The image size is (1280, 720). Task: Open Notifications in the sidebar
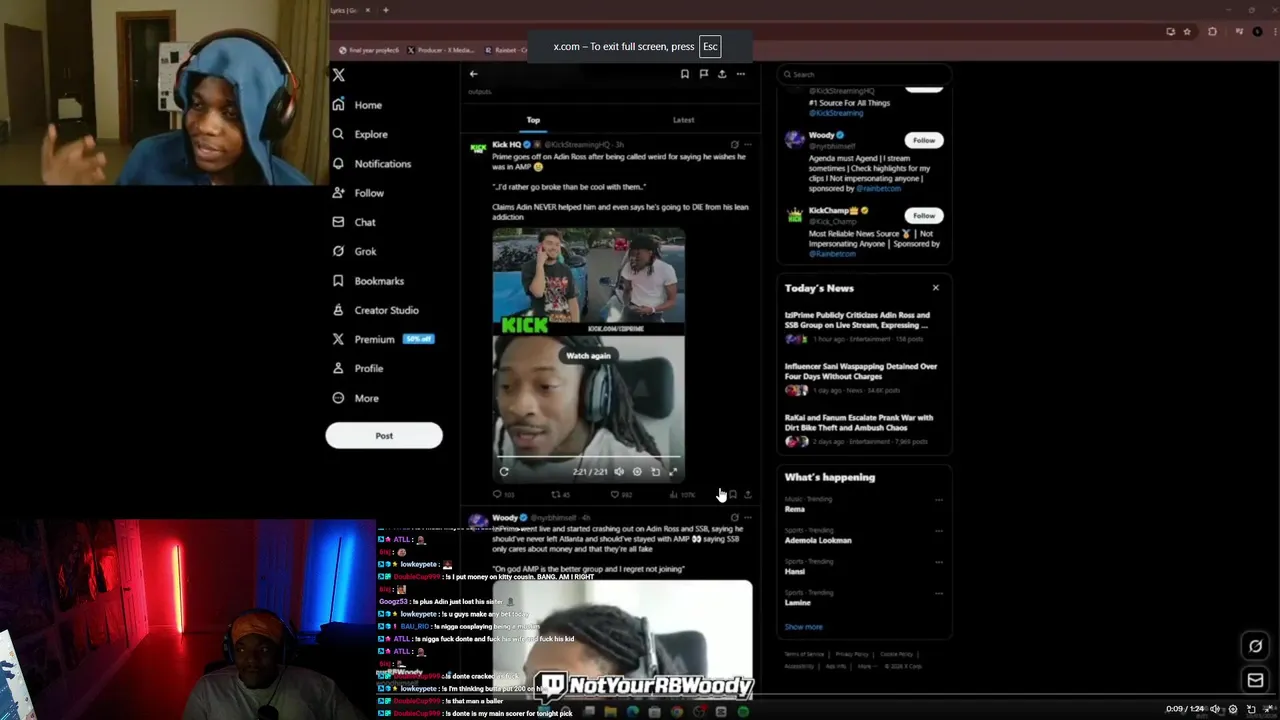[371, 163]
